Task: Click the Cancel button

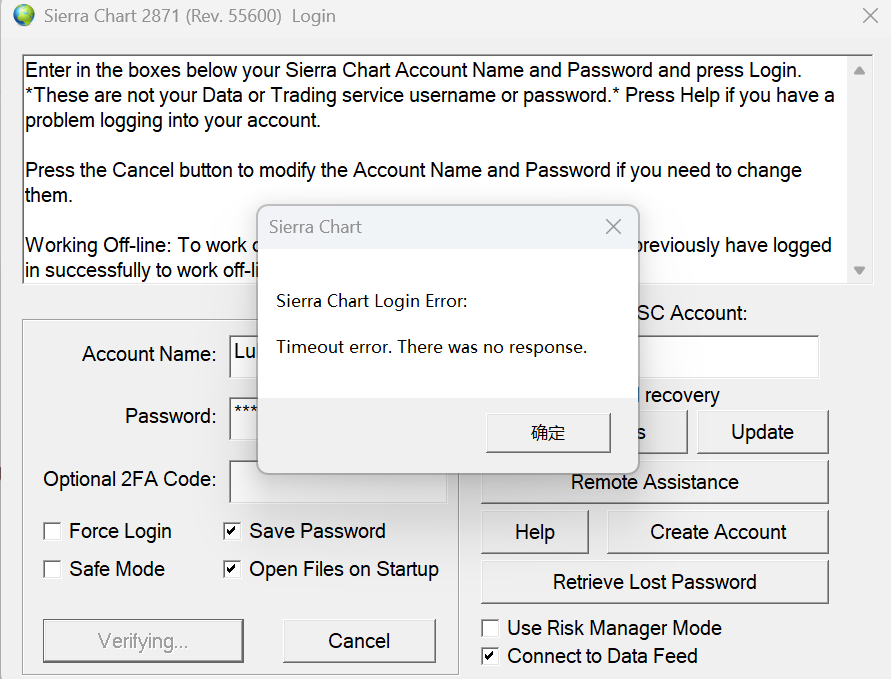Action: point(359,641)
